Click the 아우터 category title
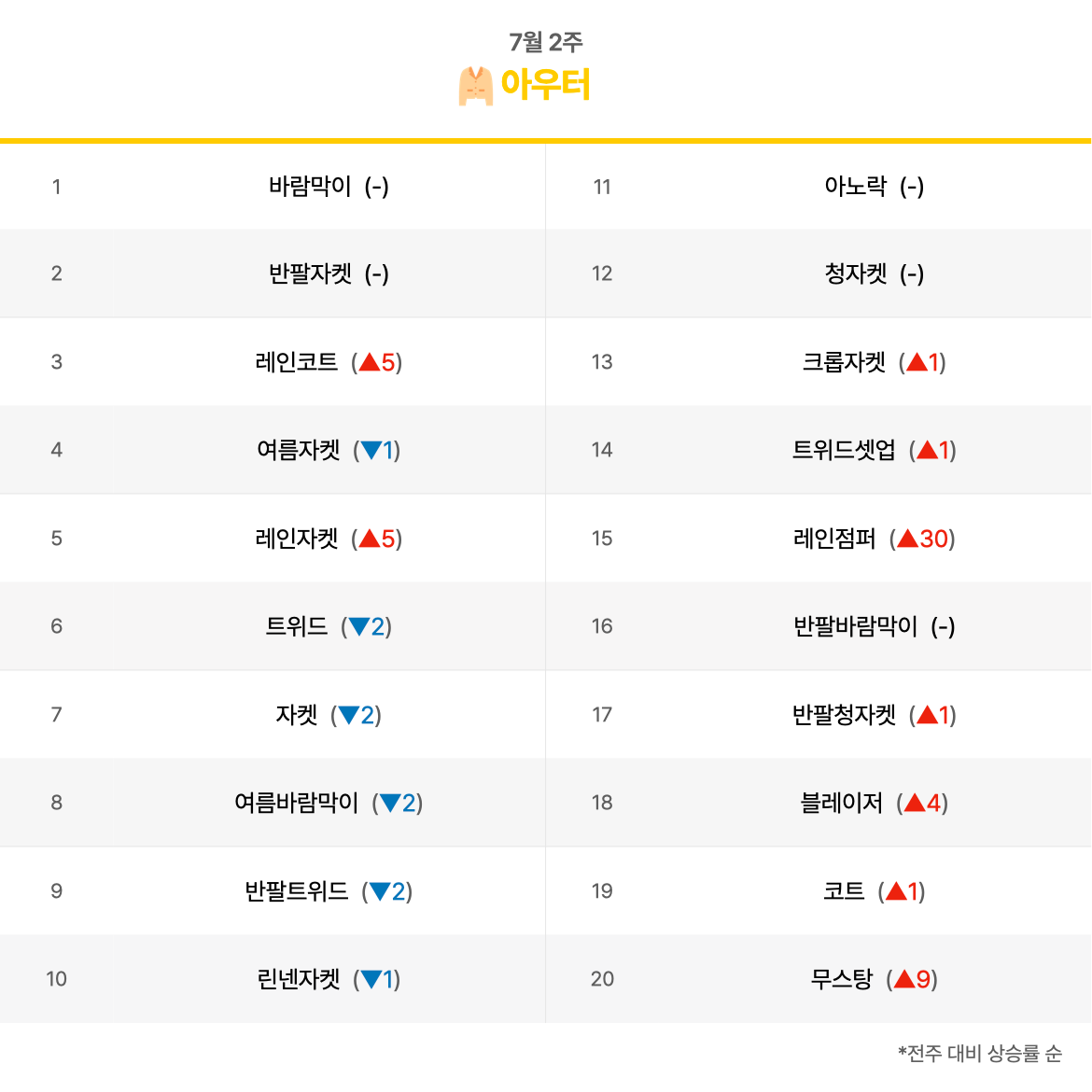Viewport: 1092px width, 1092px height. 545,84
